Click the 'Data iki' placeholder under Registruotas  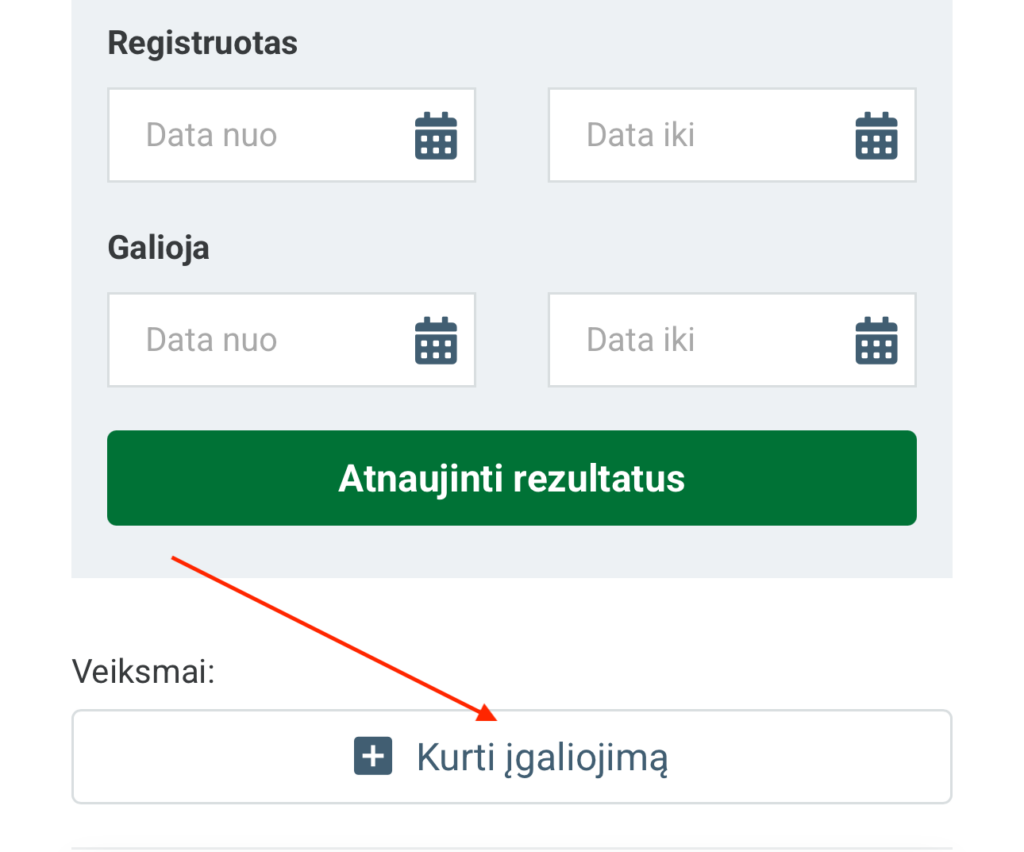coord(640,135)
